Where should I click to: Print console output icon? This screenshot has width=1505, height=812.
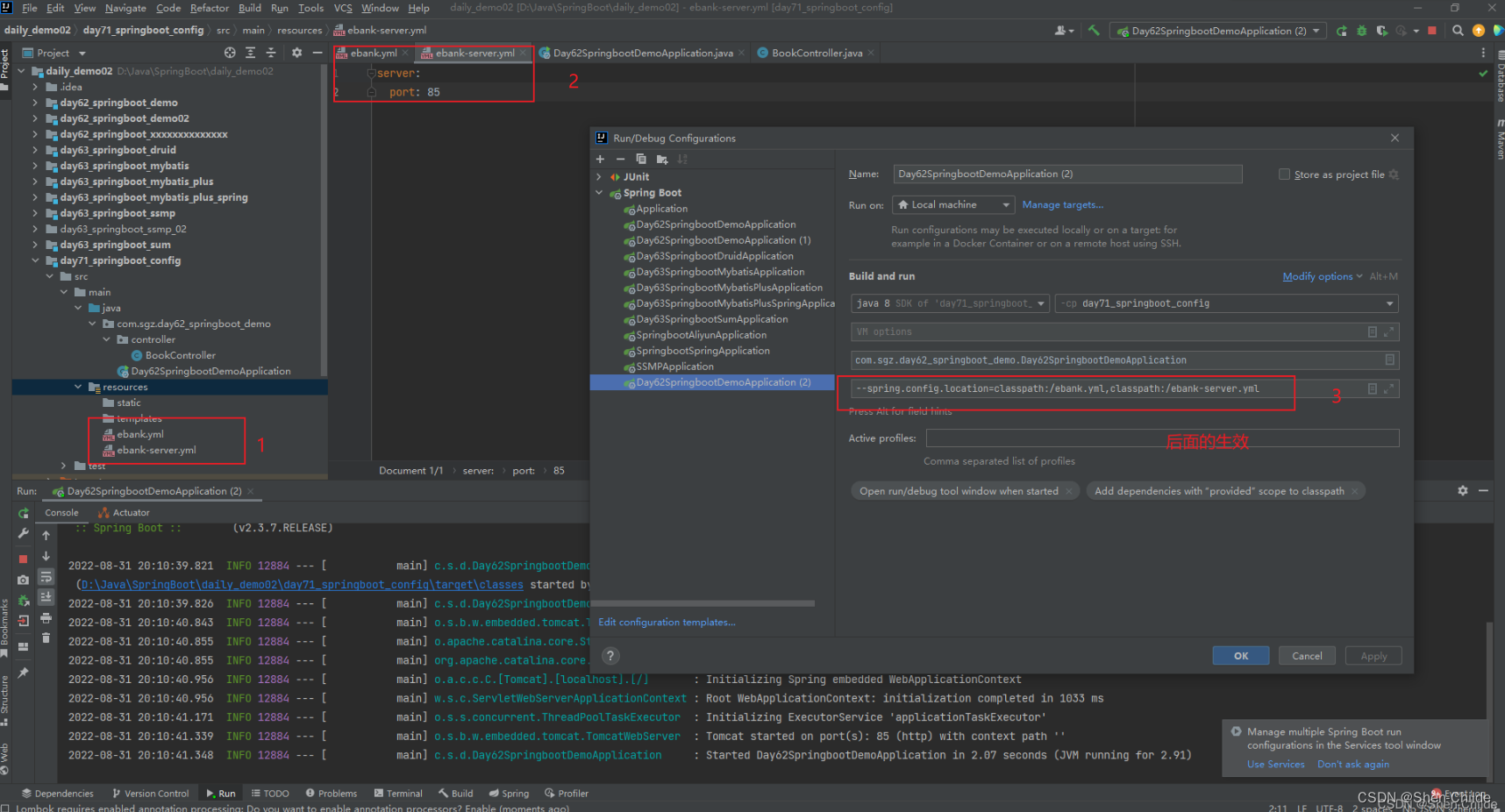tap(46, 618)
